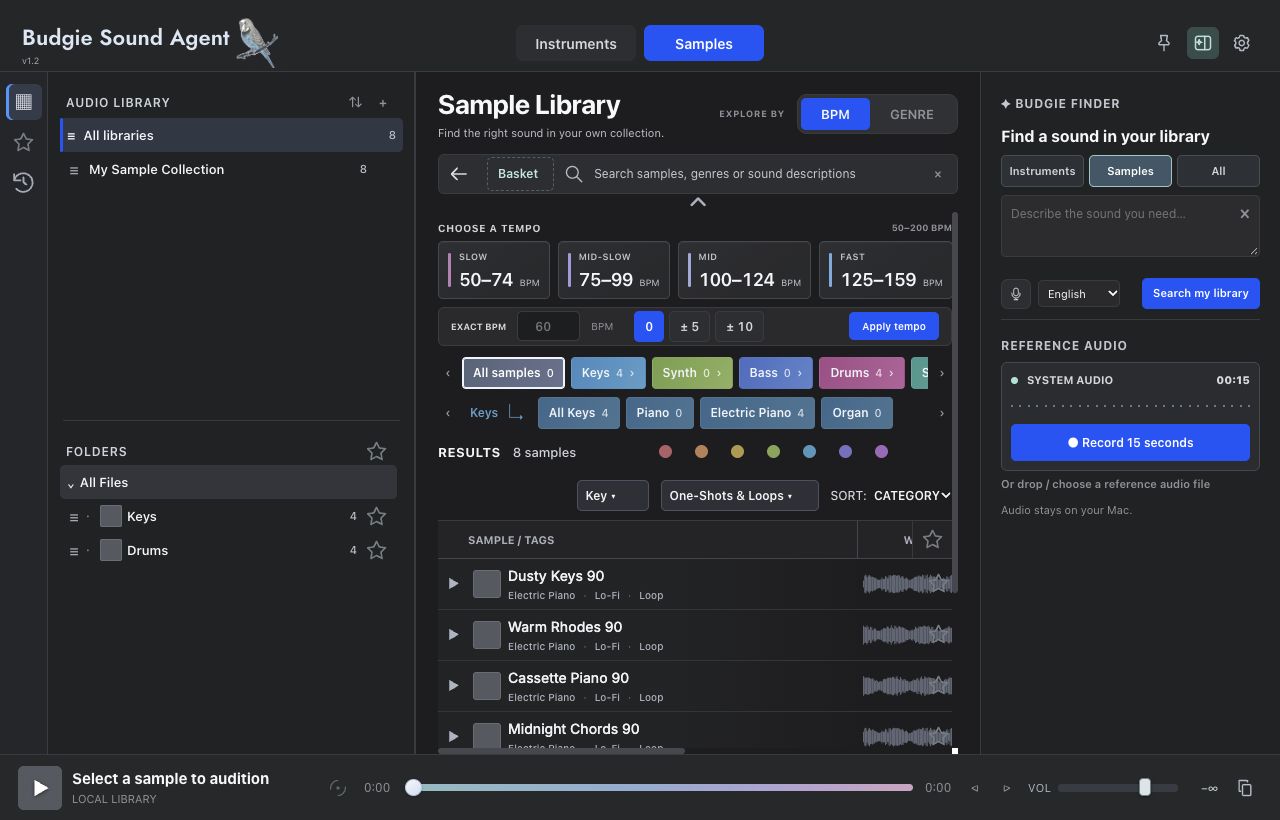Screen dimensions: 1280x820
Task: Switch to the Instruments tab
Action: pos(576,44)
